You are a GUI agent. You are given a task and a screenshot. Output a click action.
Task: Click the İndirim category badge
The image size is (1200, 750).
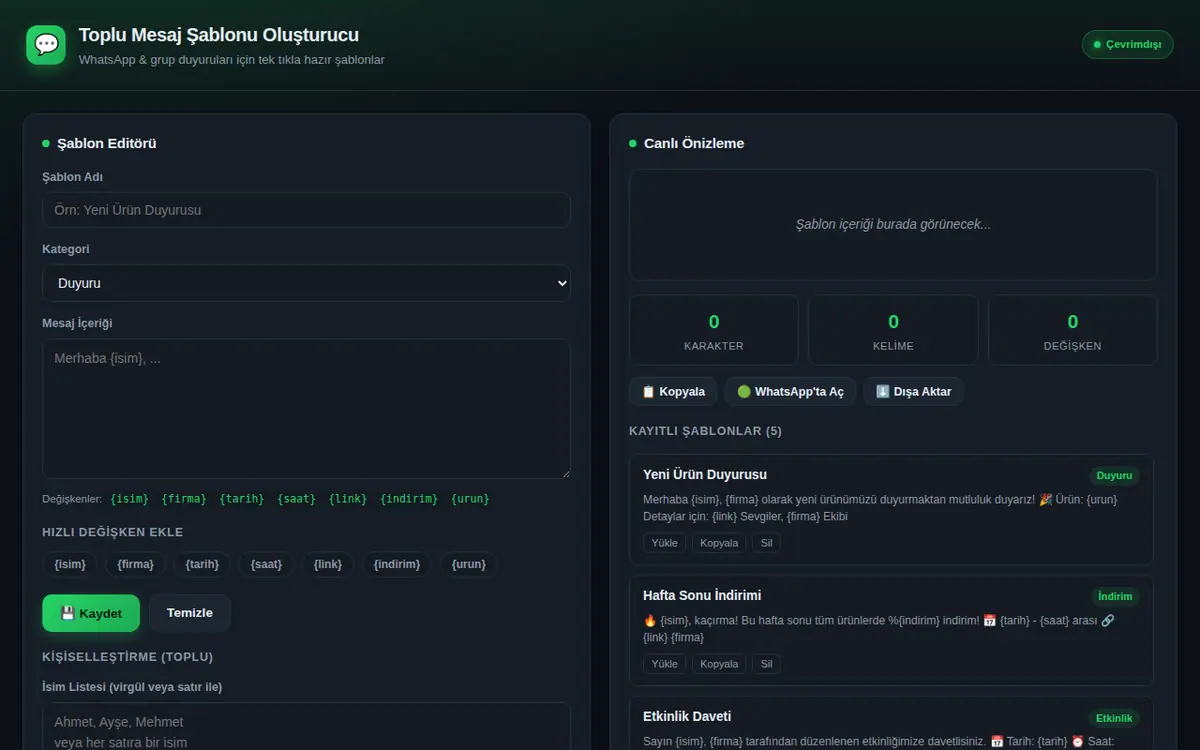1115,597
